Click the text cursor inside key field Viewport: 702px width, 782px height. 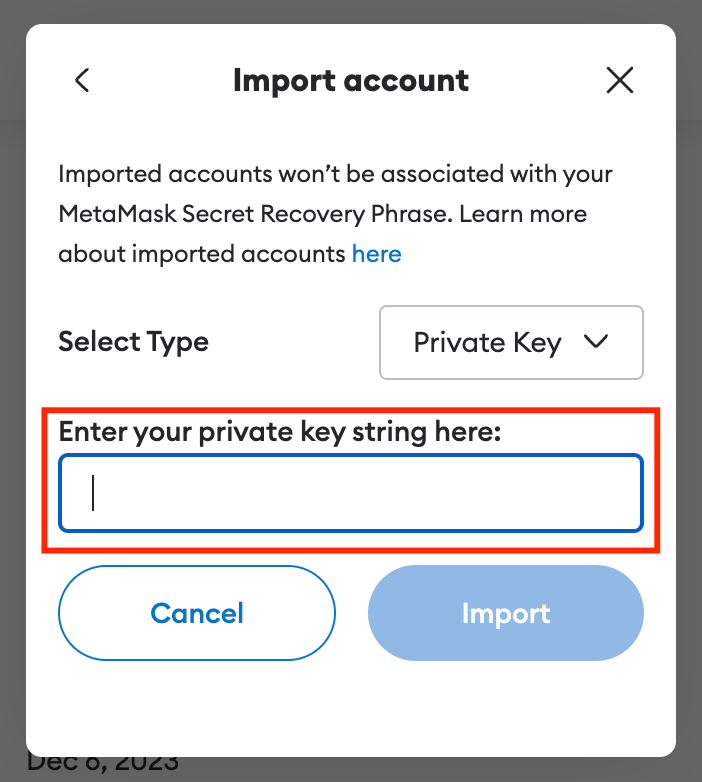click(93, 493)
